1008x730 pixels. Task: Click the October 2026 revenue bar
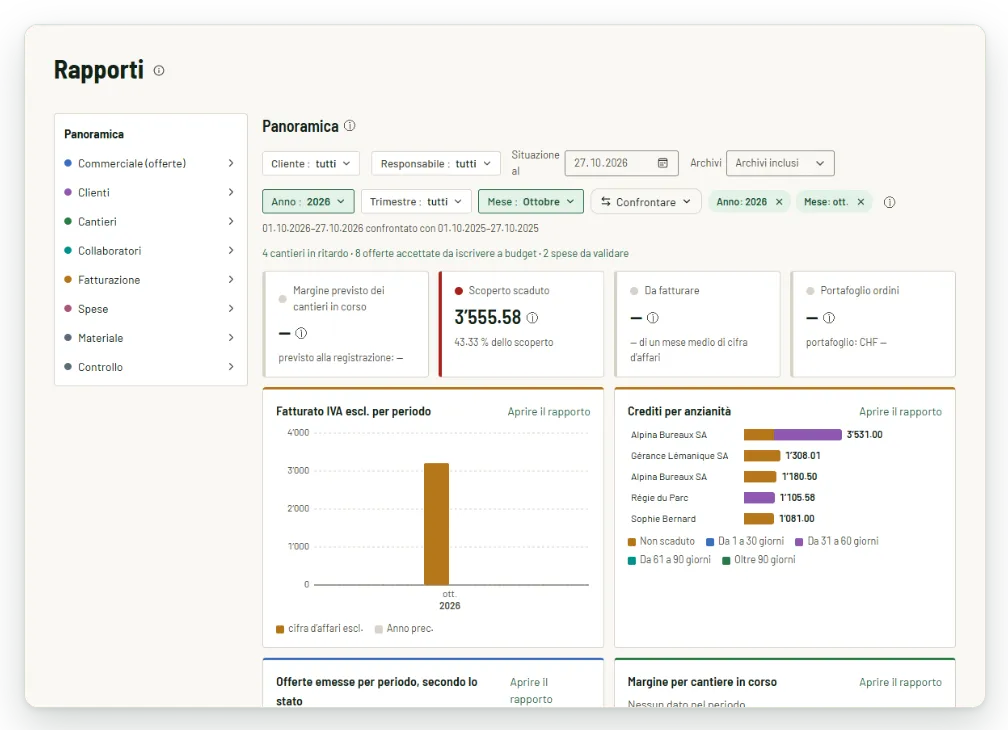(436, 524)
